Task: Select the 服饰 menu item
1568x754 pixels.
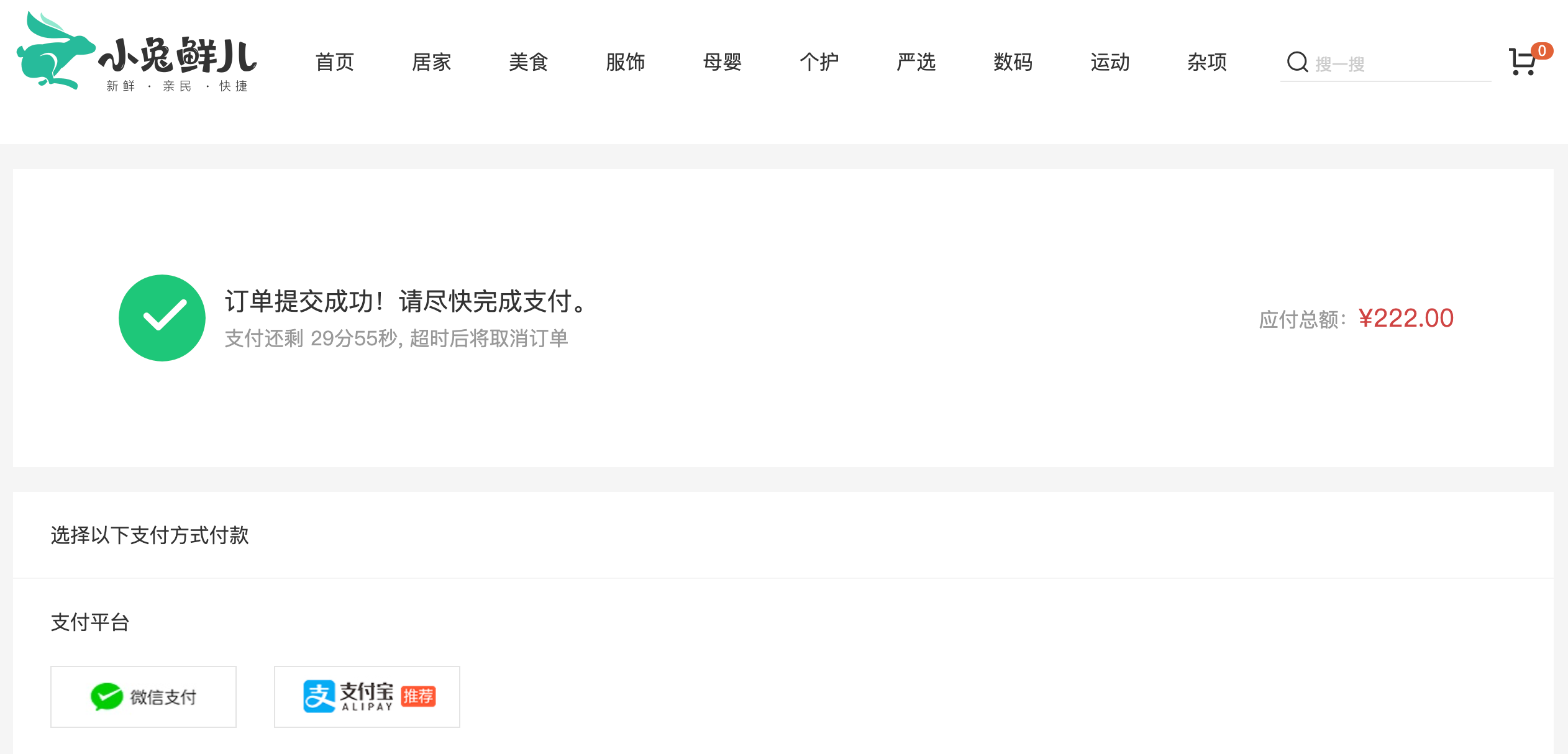Action: coord(626,62)
